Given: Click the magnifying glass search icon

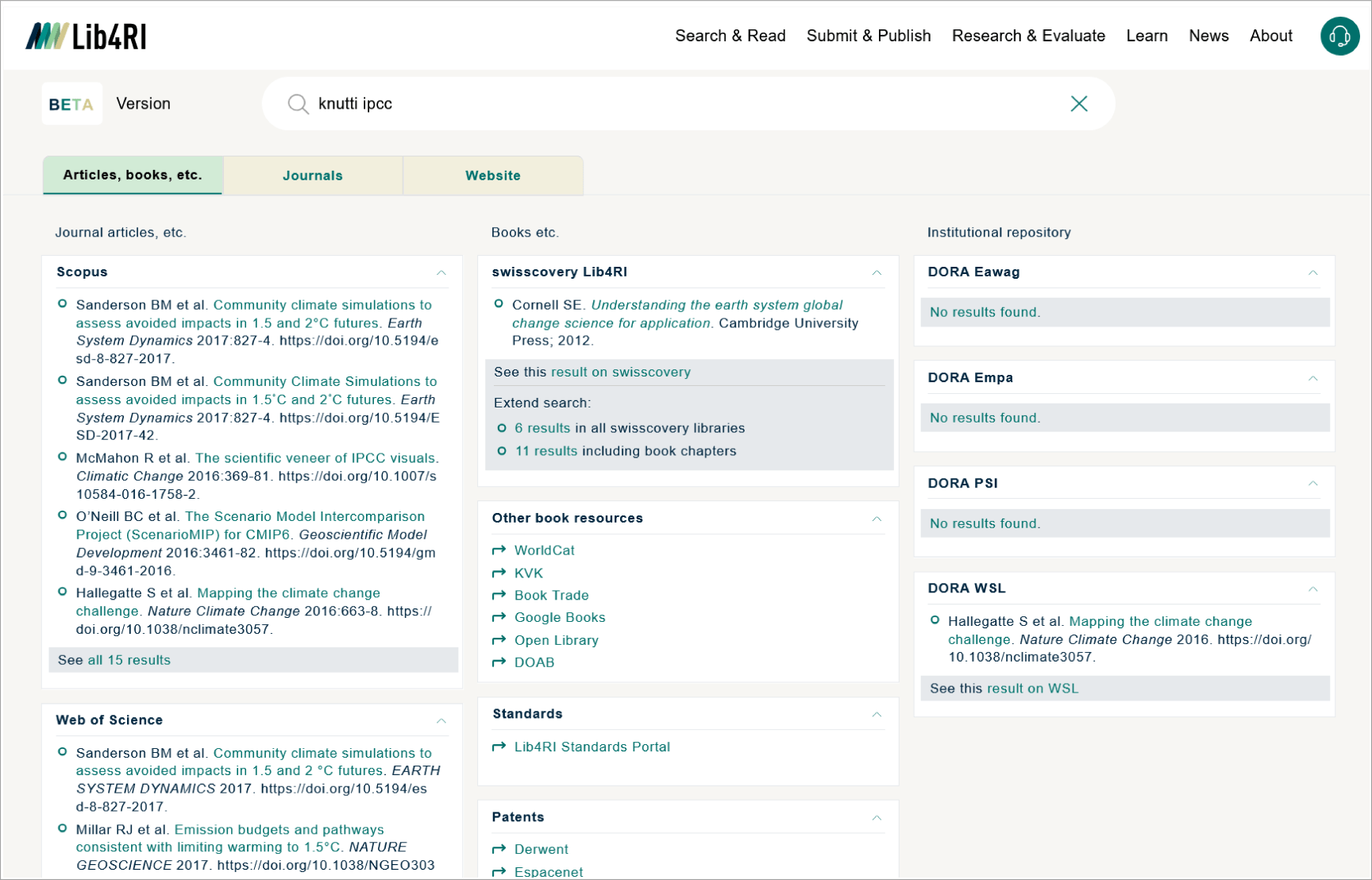Looking at the screenshot, I should point(298,104).
